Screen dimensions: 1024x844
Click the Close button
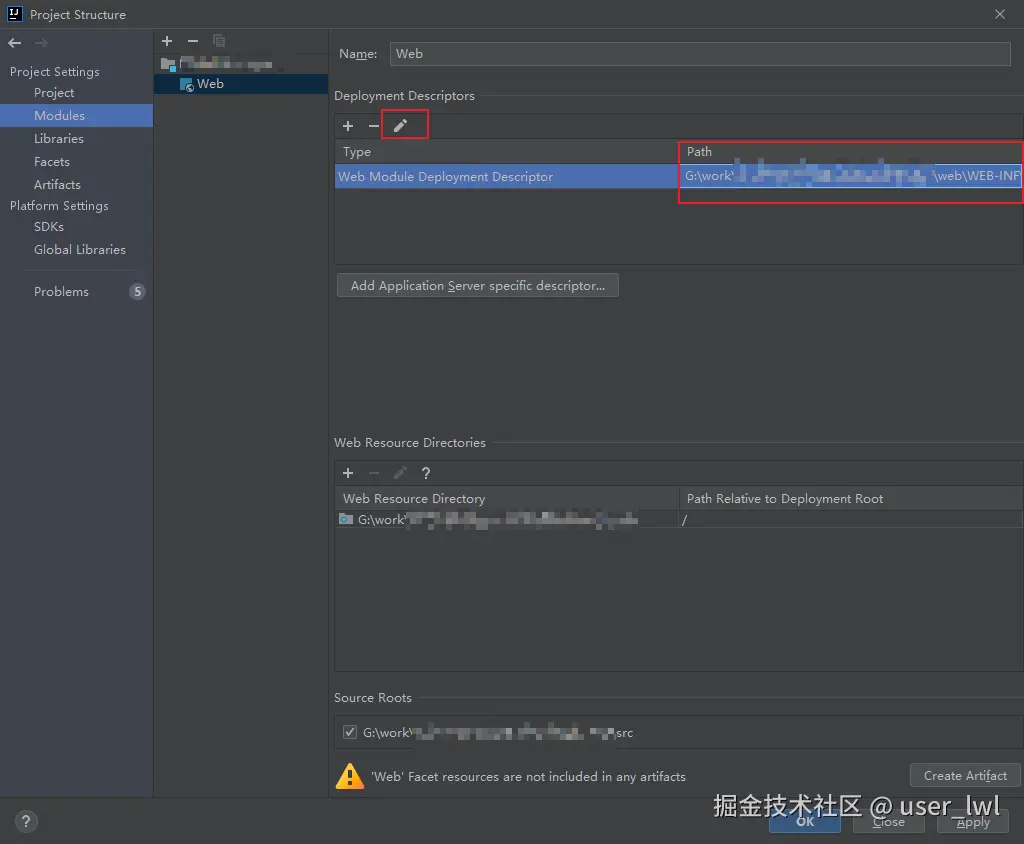(889, 822)
